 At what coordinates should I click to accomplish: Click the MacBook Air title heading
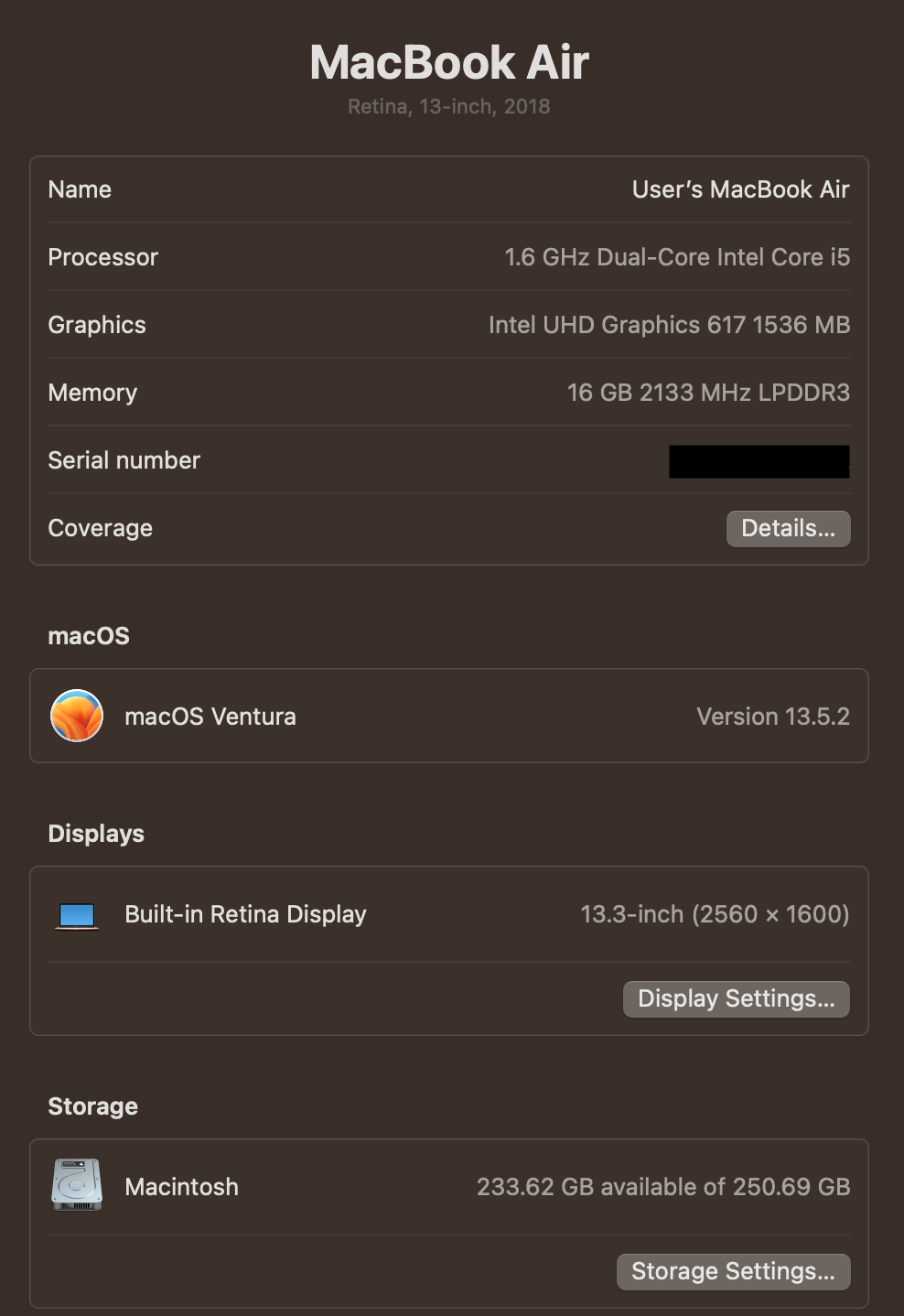449,62
